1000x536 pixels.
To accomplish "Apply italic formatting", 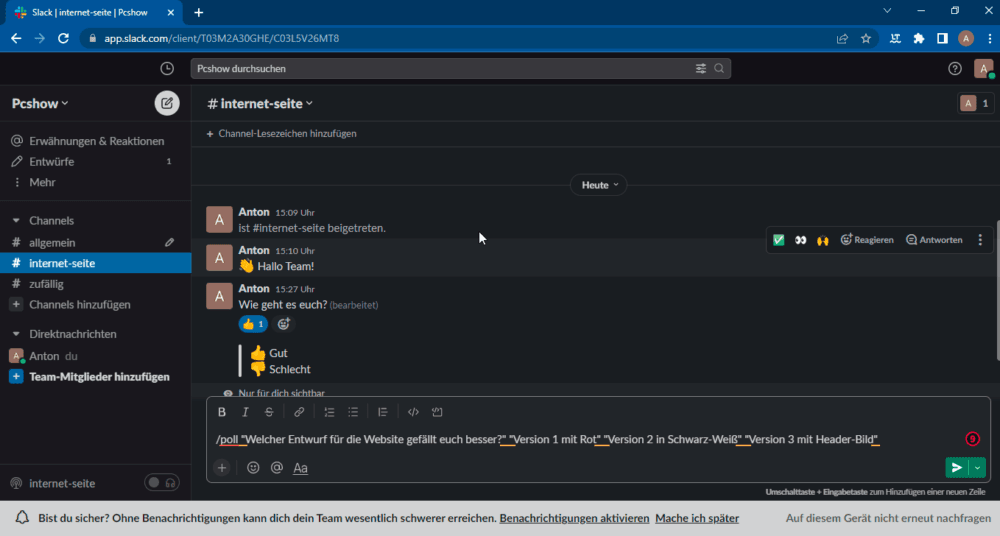I will pos(245,412).
